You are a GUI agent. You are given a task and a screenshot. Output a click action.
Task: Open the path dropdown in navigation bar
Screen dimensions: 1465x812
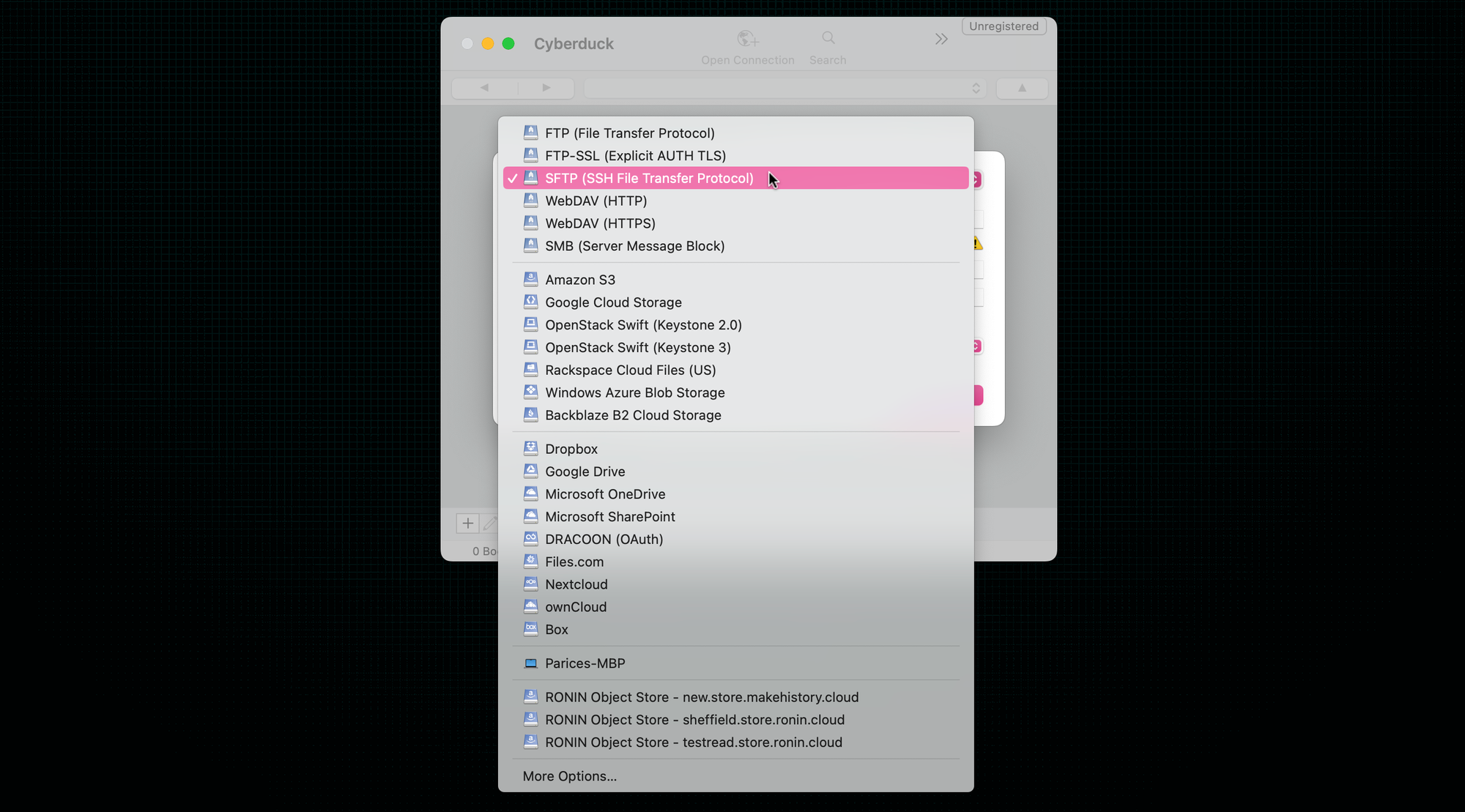point(785,89)
